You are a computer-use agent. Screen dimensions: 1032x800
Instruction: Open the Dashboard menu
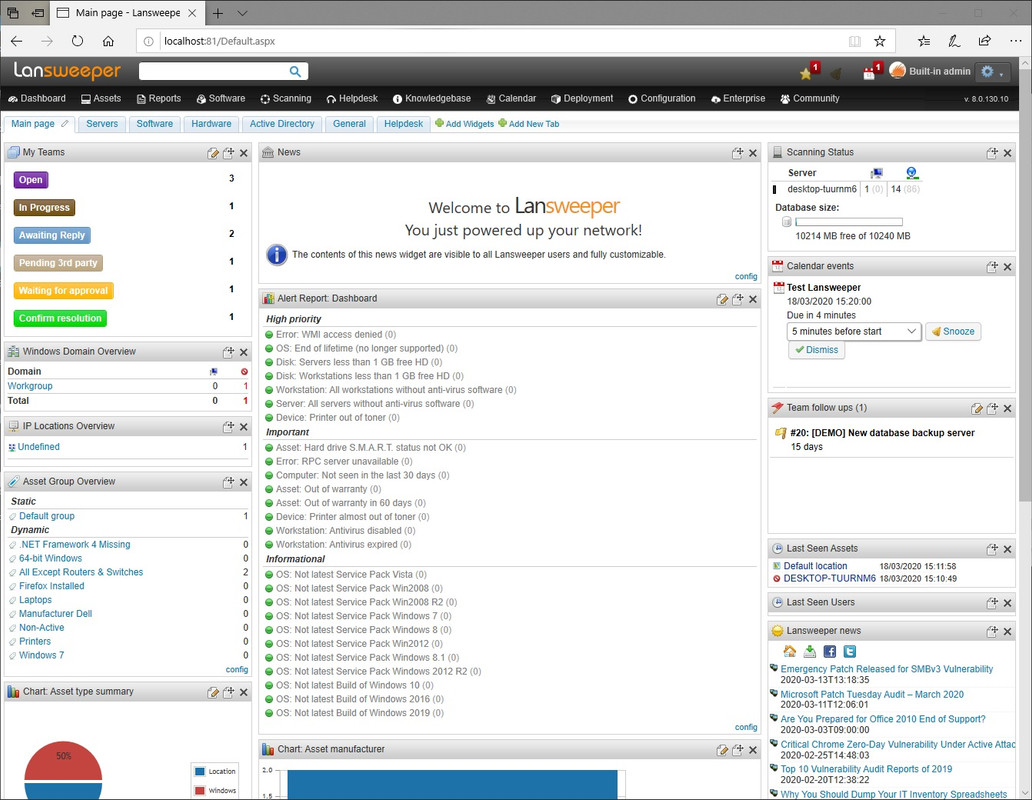pos(37,99)
